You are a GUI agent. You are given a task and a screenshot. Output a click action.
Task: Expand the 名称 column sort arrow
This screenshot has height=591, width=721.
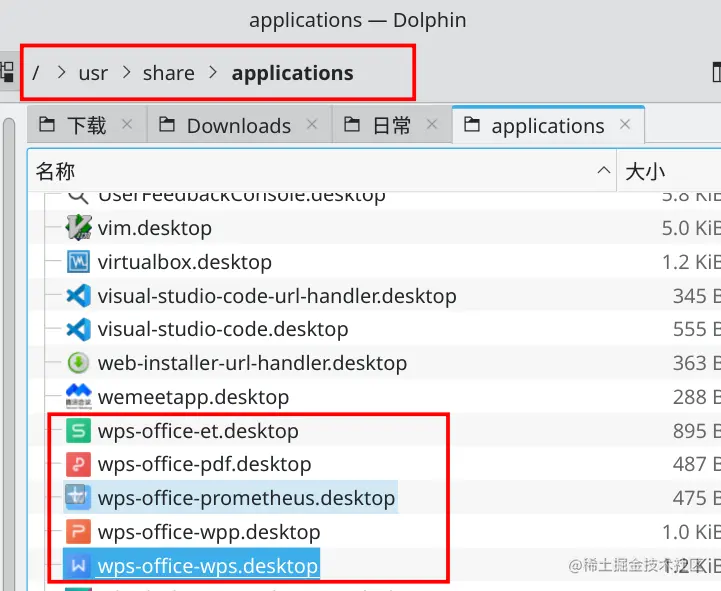click(604, 171)
